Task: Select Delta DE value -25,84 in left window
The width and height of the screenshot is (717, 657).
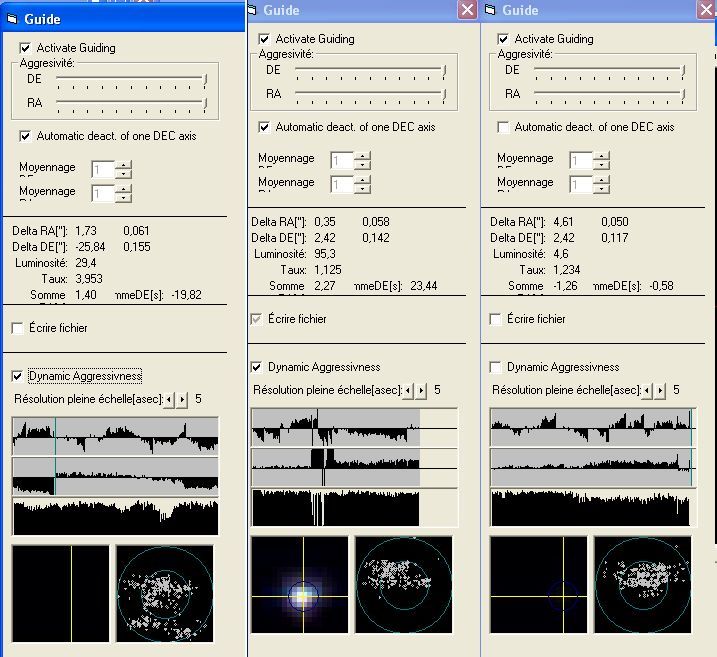Action: [90, 247]
